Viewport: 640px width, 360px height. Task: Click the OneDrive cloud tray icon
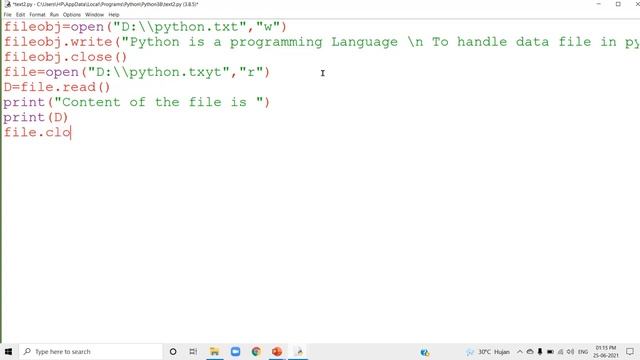coord(530,352)
